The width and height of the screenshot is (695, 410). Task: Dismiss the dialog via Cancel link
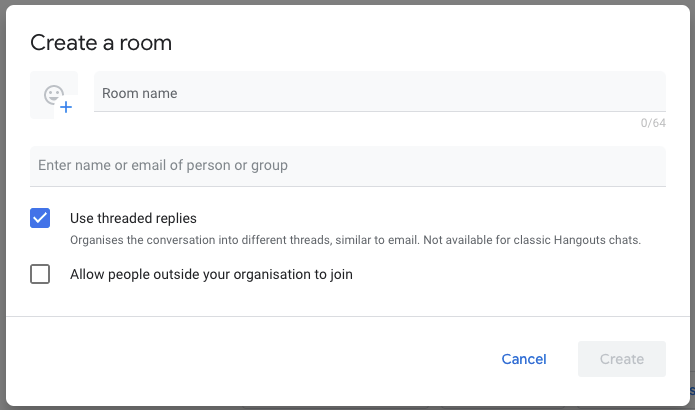(x=524, y=359)
